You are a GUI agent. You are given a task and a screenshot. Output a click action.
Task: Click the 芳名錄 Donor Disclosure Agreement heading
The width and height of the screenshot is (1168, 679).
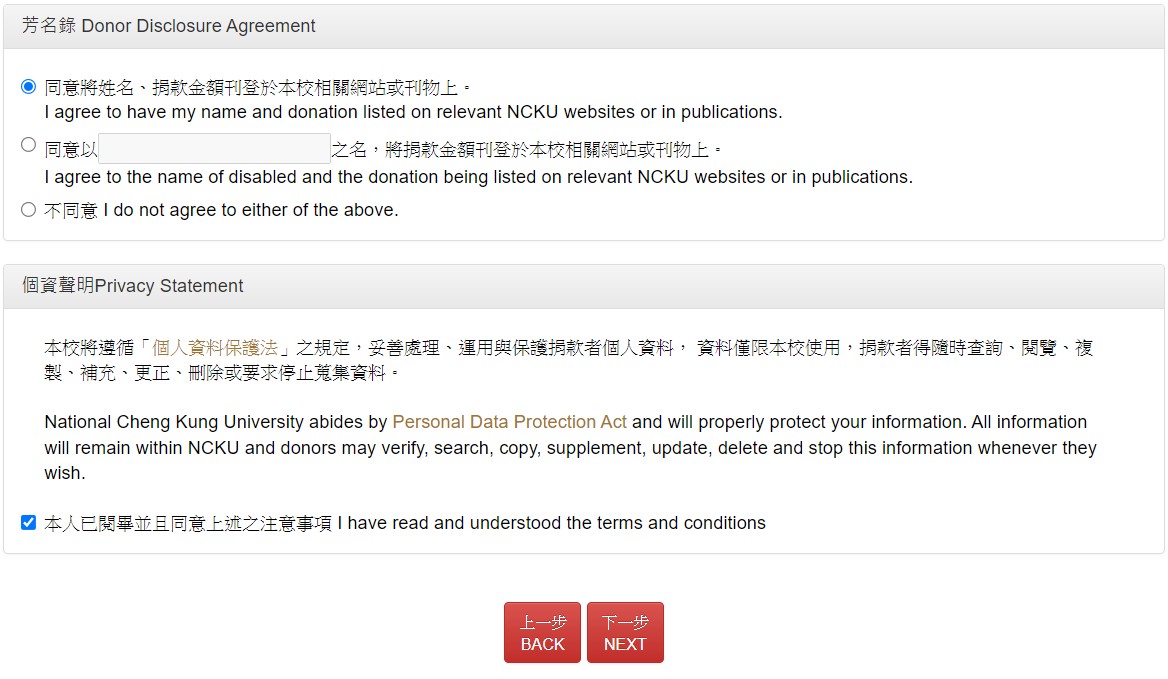(169, 26)
